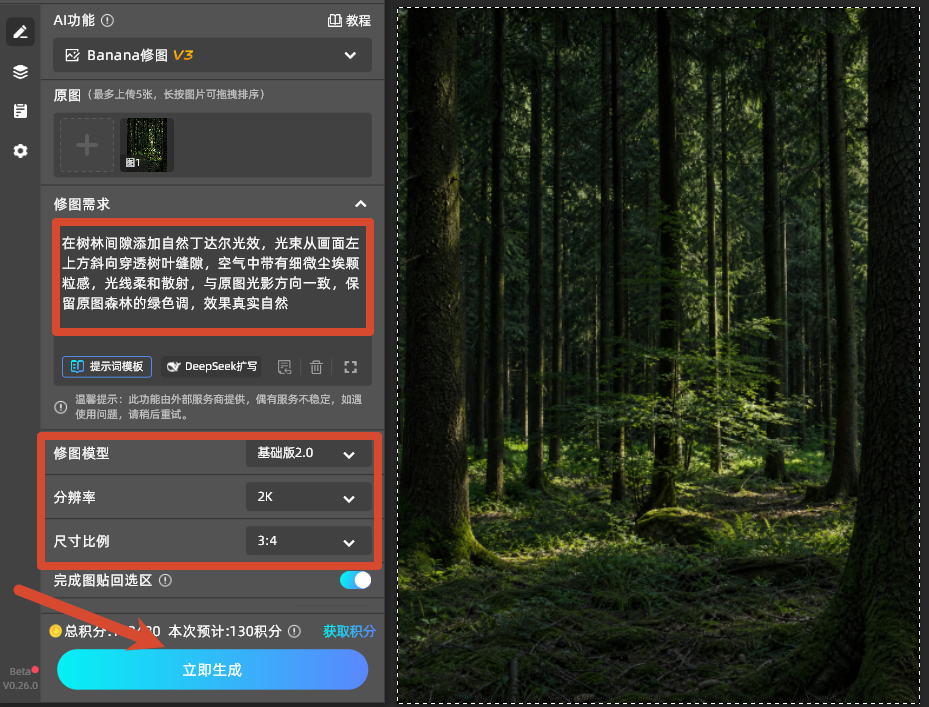The width and height of the screenshot is (929, 707).
Task: Open the document list icon in sidebar
Action: (x=20, y=111)
